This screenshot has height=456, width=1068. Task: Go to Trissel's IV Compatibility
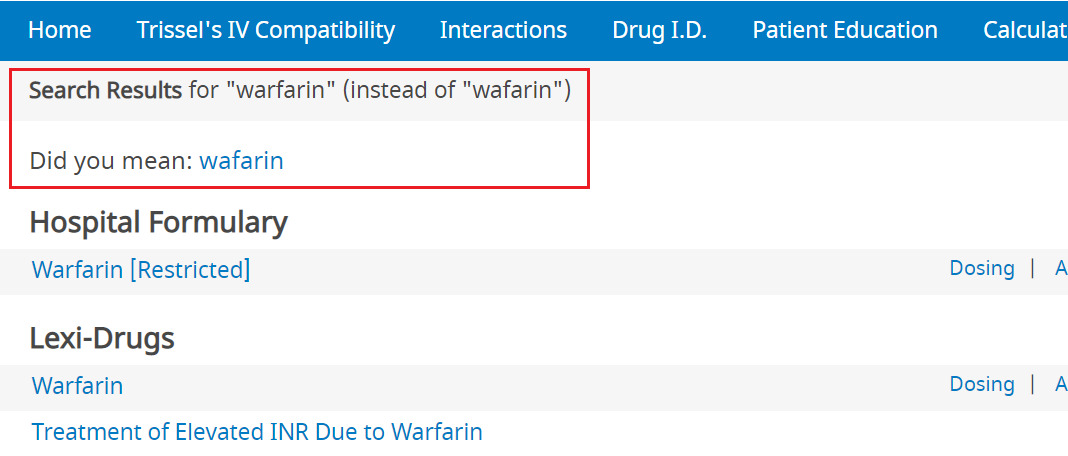coord(266,30)
